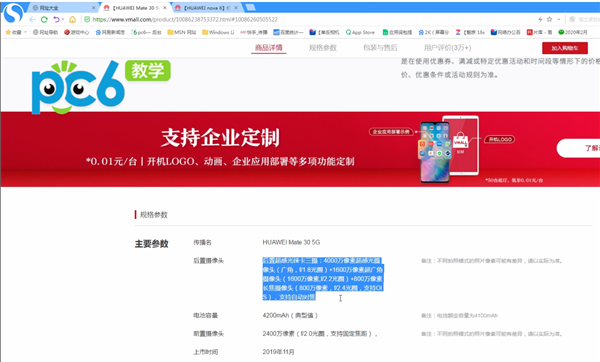Click the search box beside the address bar
Screen dimensions: 600x362
point(585,19)
